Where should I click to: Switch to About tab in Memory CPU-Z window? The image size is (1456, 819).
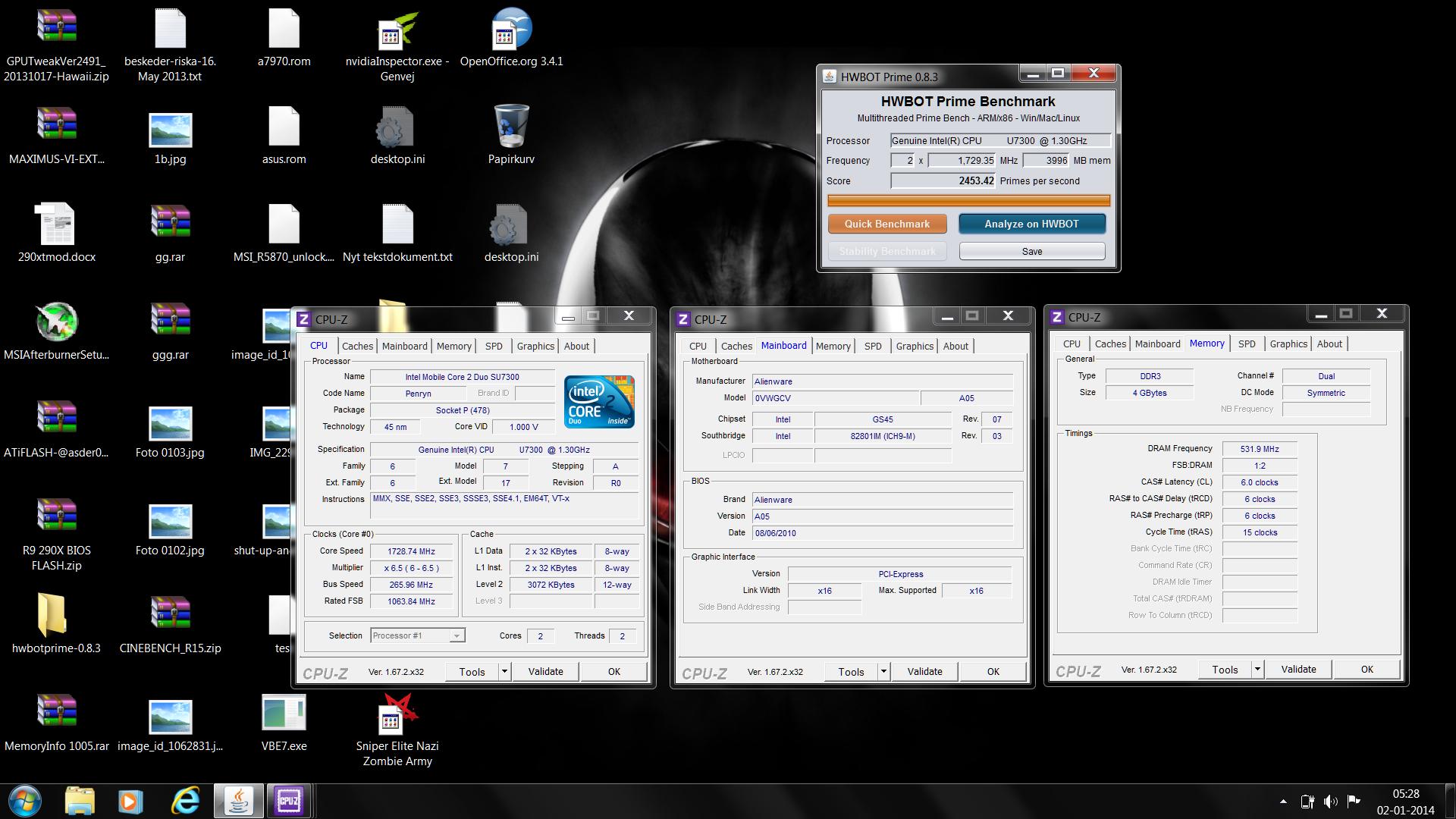[x=1329, y=344]
